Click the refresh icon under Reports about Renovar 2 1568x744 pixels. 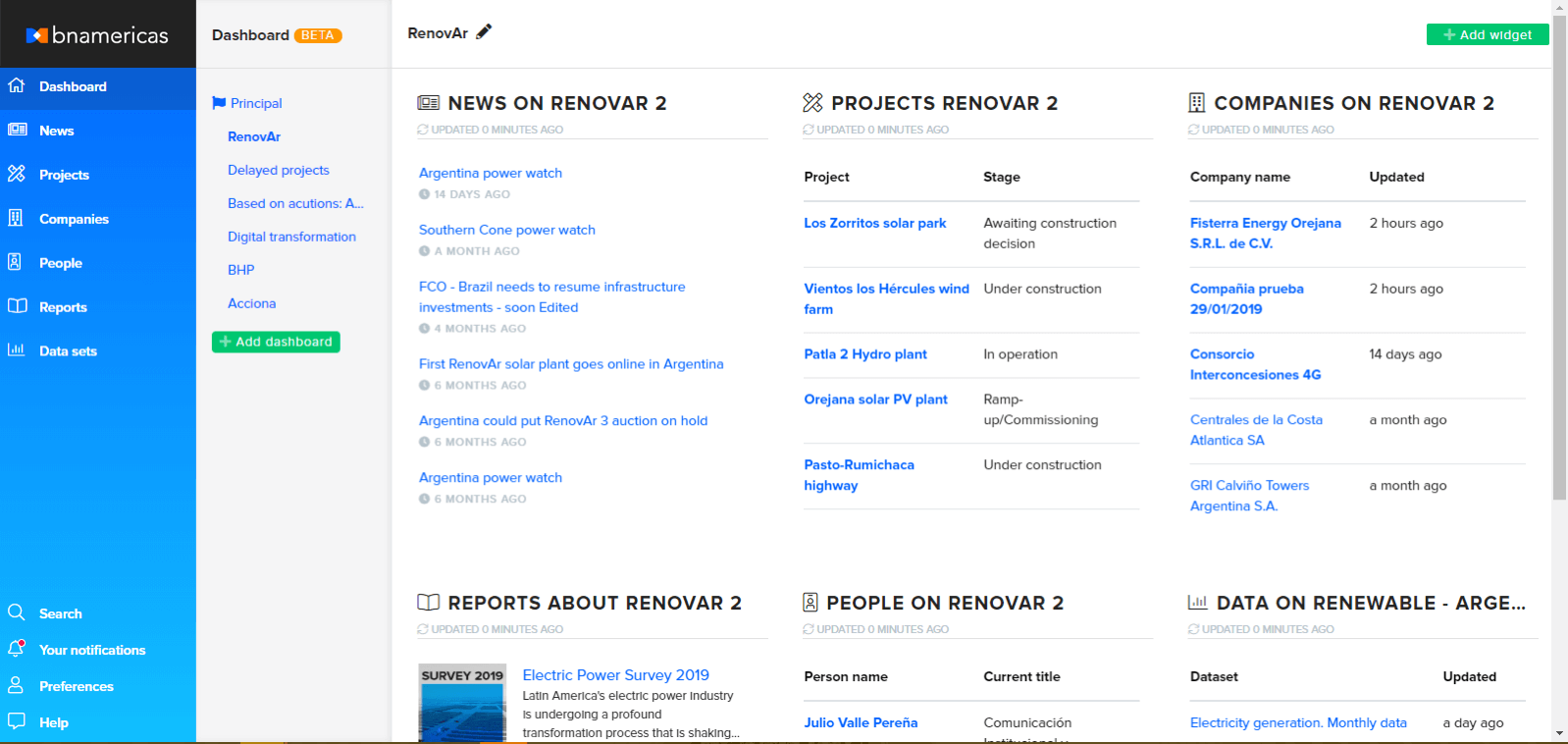tap(423, 629)
